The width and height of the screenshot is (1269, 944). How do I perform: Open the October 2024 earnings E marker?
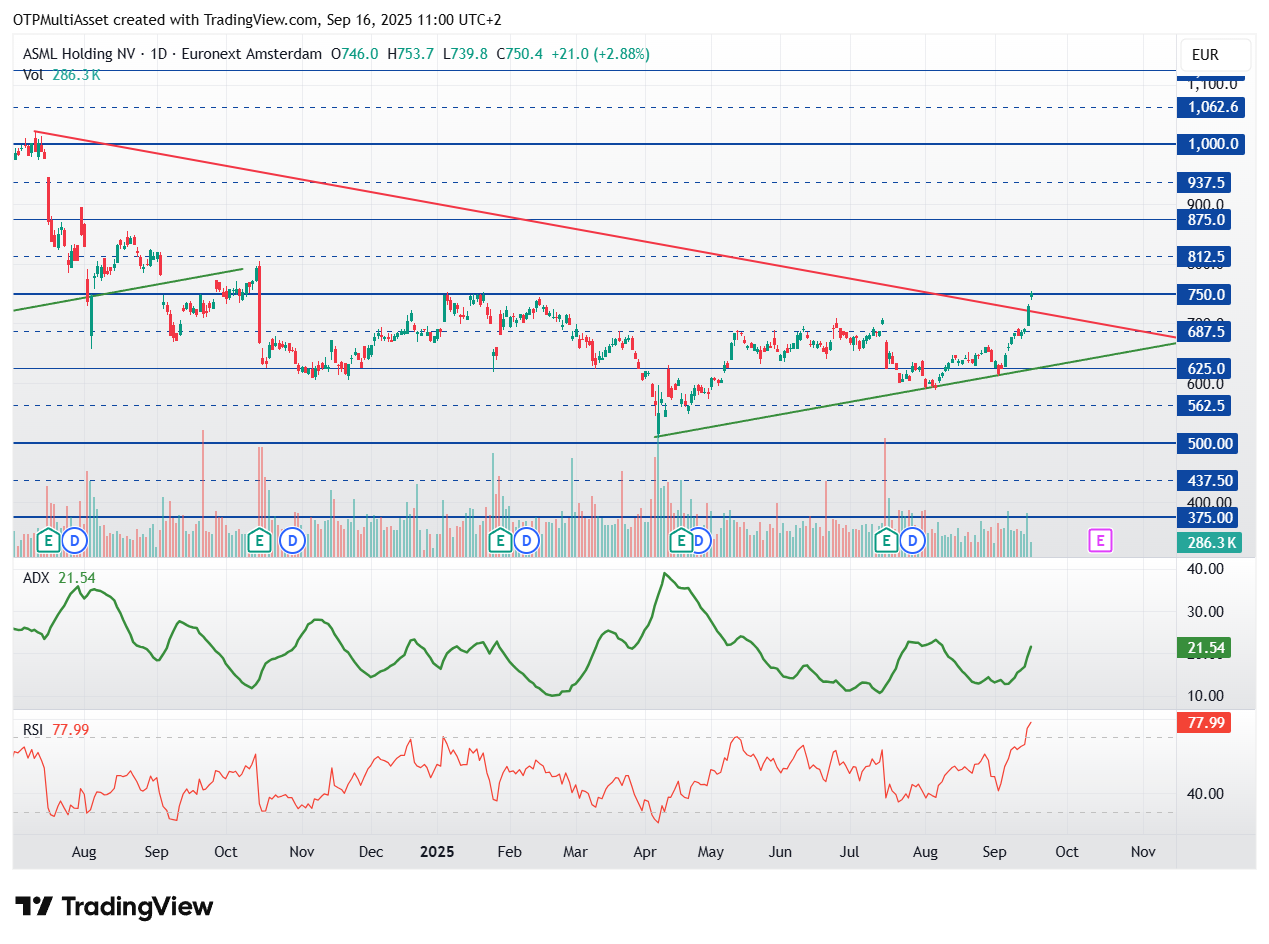coord(259,541)
